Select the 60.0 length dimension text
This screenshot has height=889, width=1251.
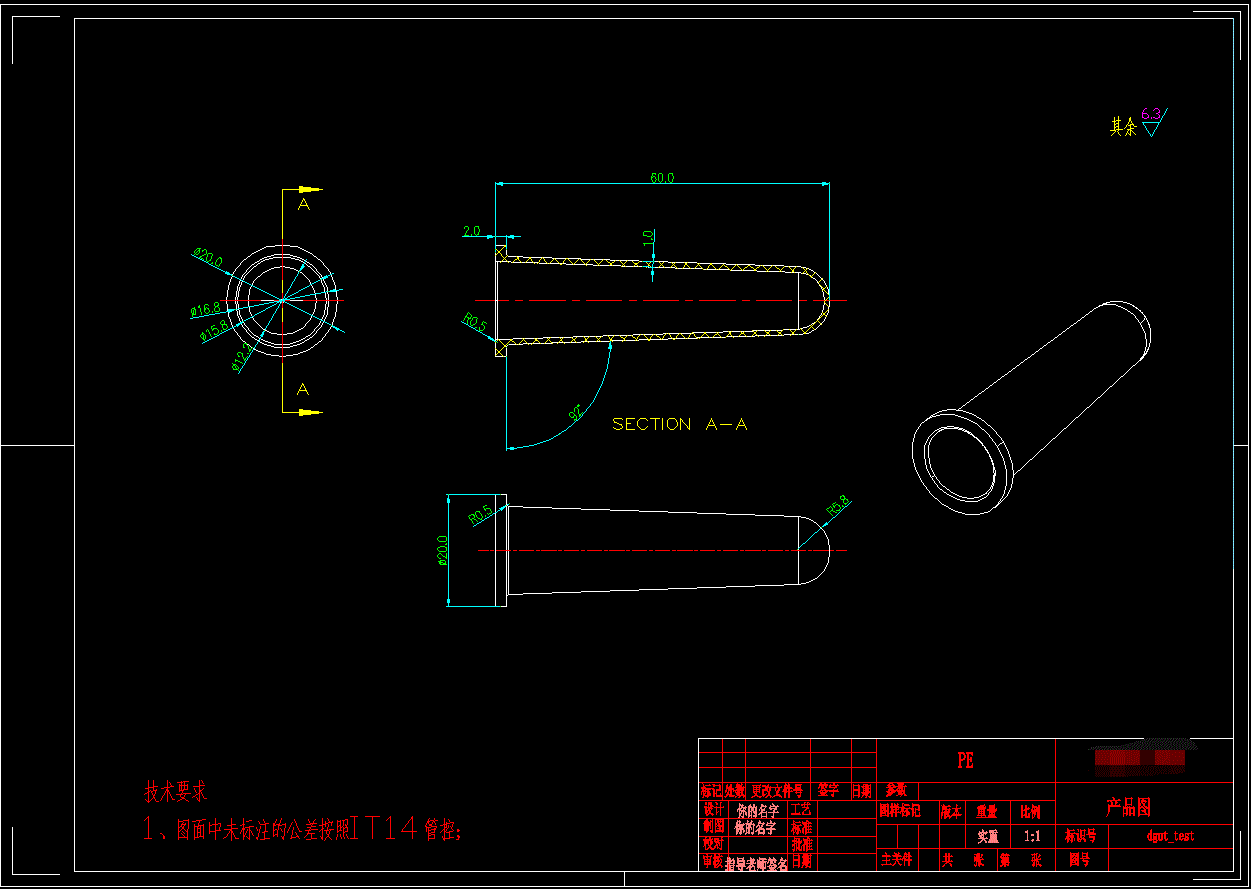662,178
